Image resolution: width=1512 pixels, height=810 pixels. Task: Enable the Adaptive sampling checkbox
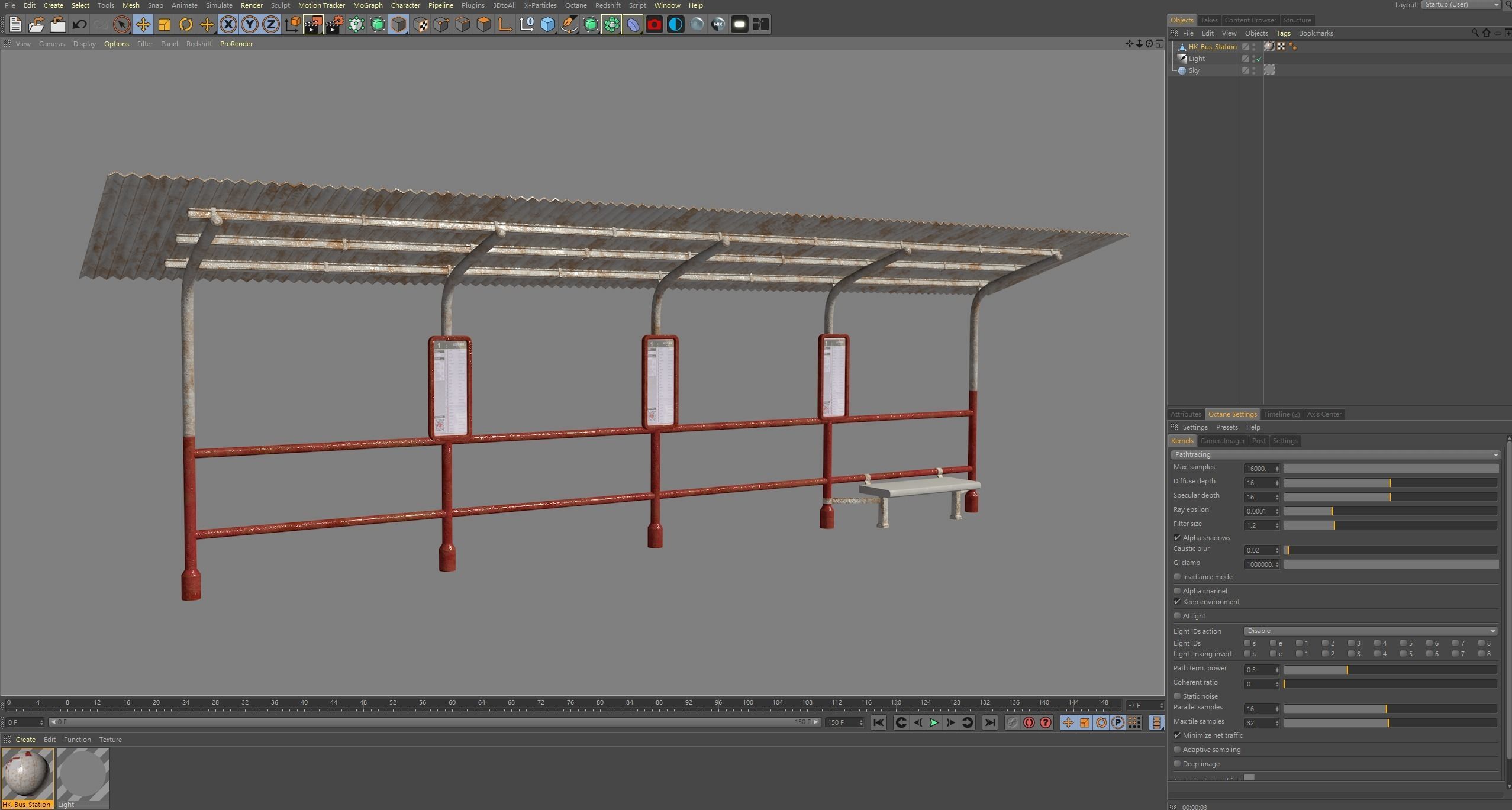pos(1177,750)
